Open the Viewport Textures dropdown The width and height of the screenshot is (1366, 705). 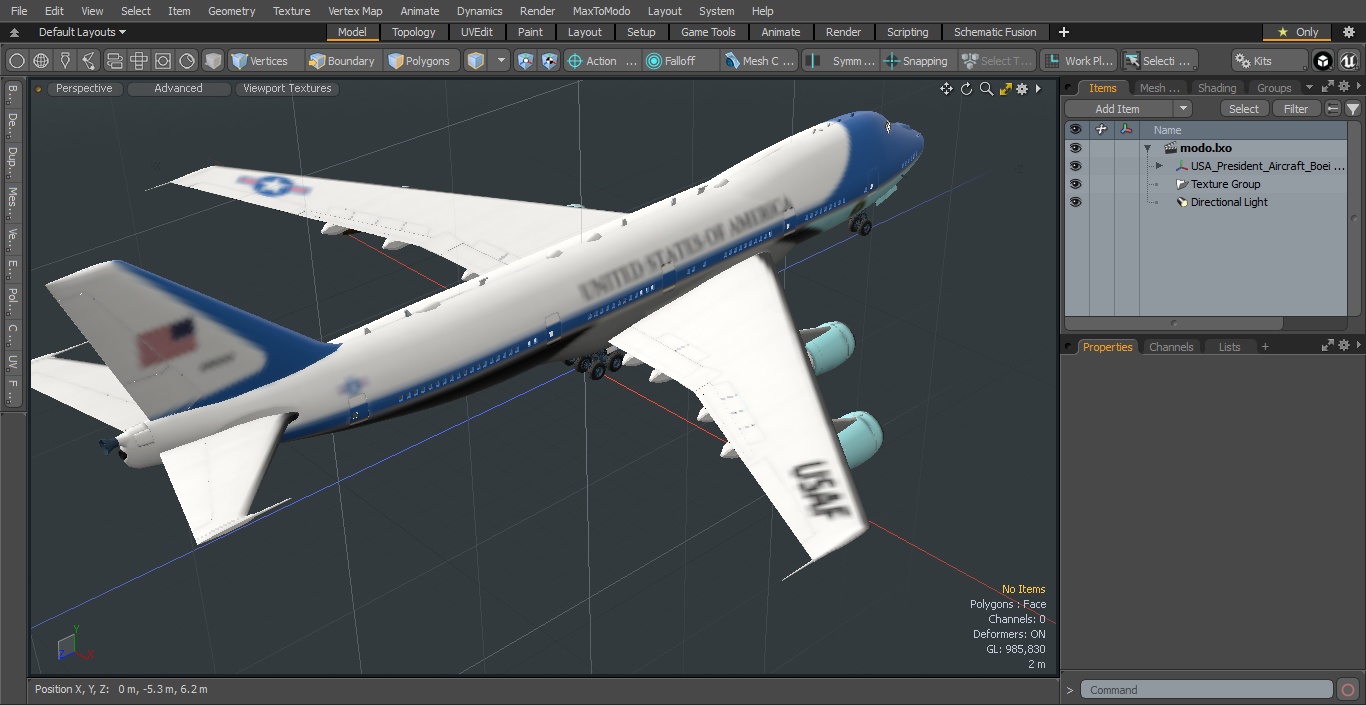point(287,88)
